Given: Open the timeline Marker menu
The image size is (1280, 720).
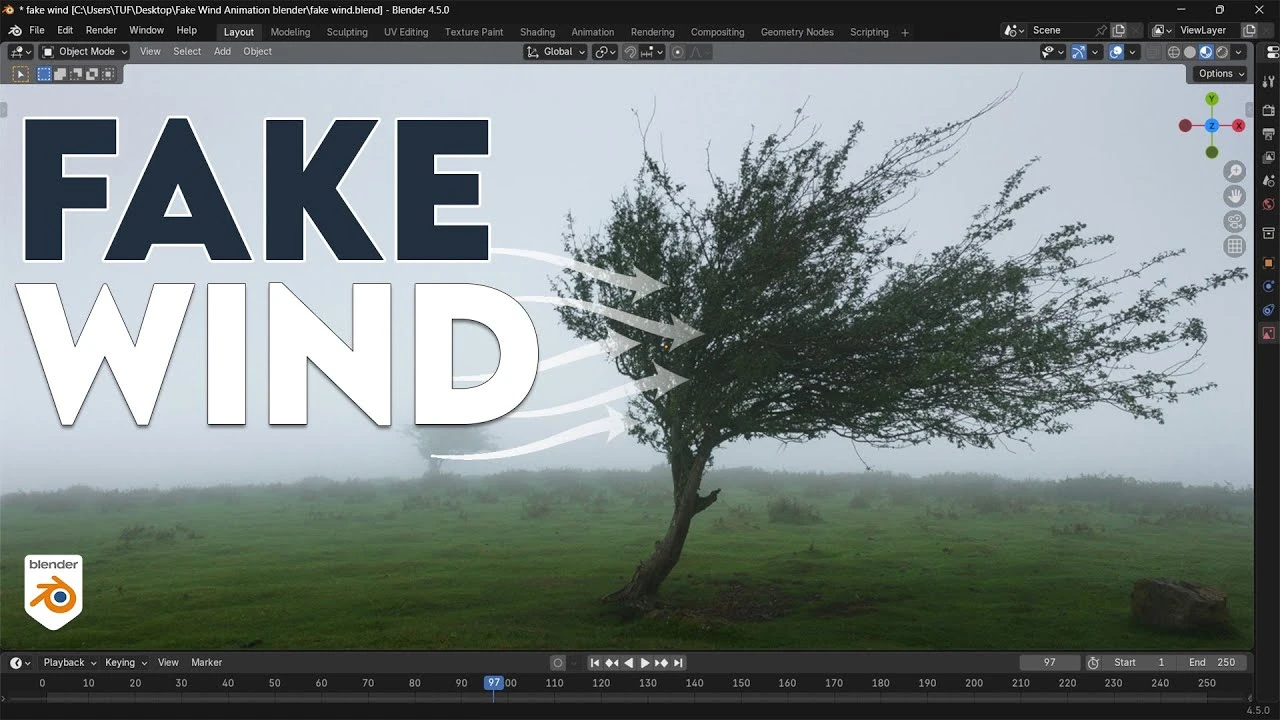Looking at the screenshot, I should [x=207, y=663].
